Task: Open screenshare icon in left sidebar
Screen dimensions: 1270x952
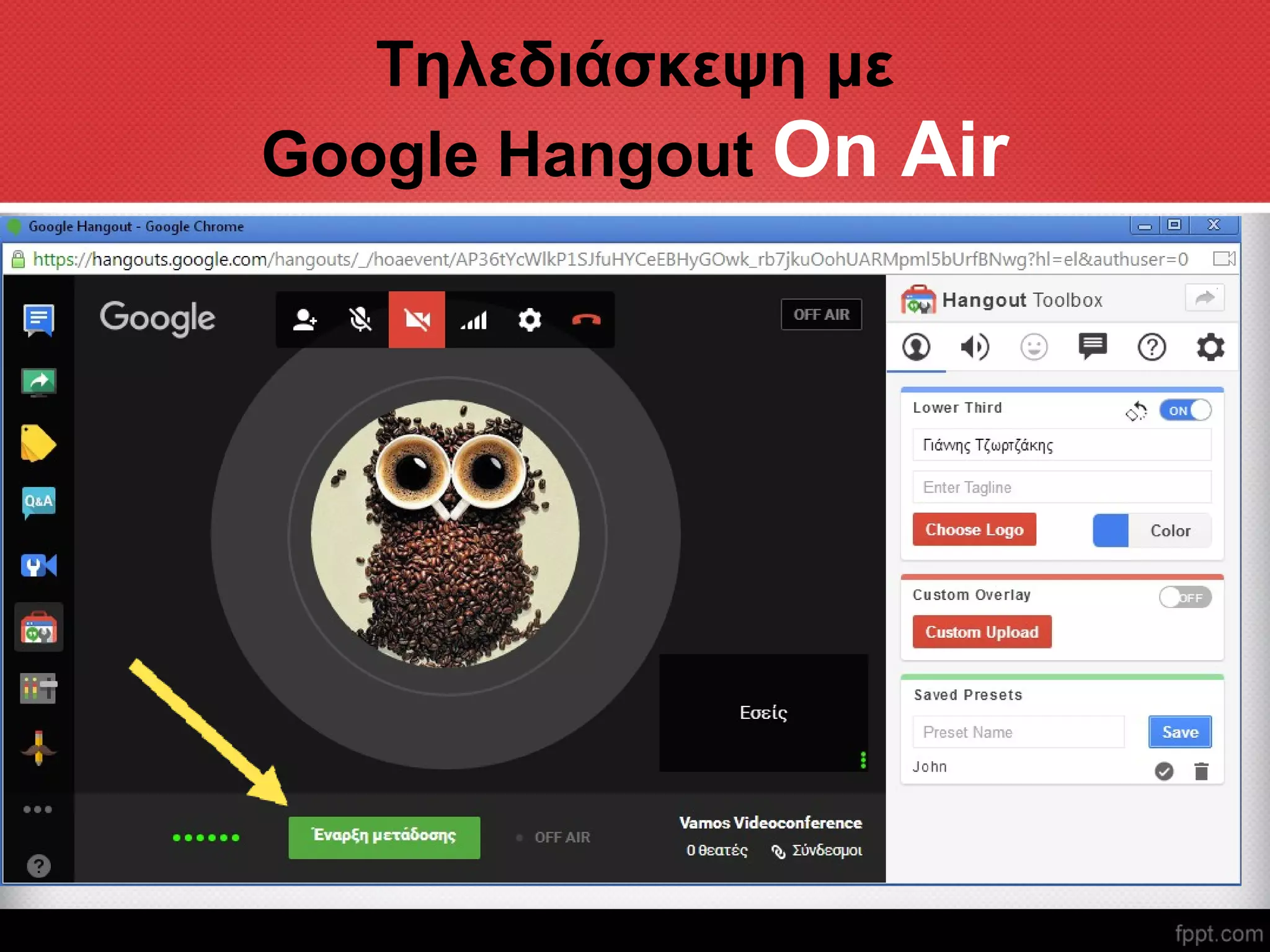Action: click(x=38, y=382)
